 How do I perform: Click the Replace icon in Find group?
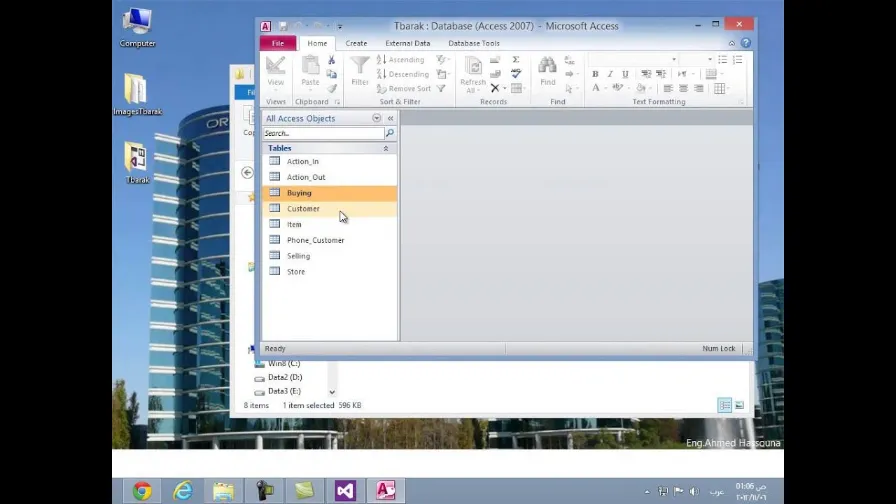coord(569,60)
